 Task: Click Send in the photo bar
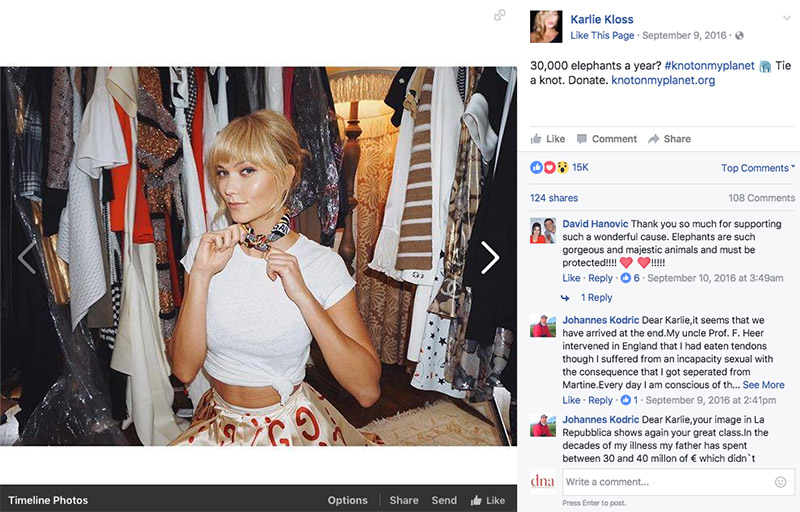click(444, 500)
